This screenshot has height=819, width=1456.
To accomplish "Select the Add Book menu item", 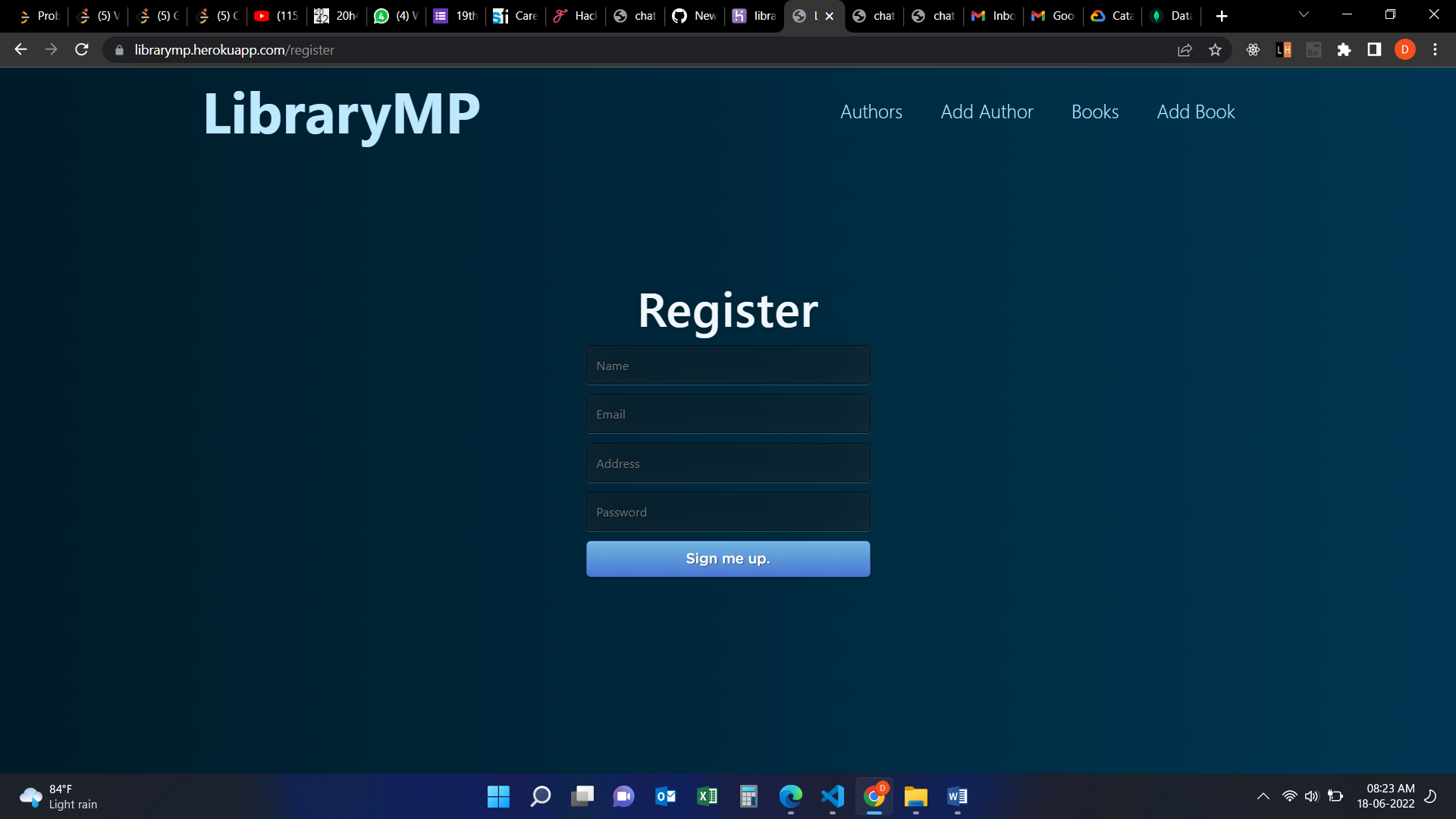I will pos(1196,111).
